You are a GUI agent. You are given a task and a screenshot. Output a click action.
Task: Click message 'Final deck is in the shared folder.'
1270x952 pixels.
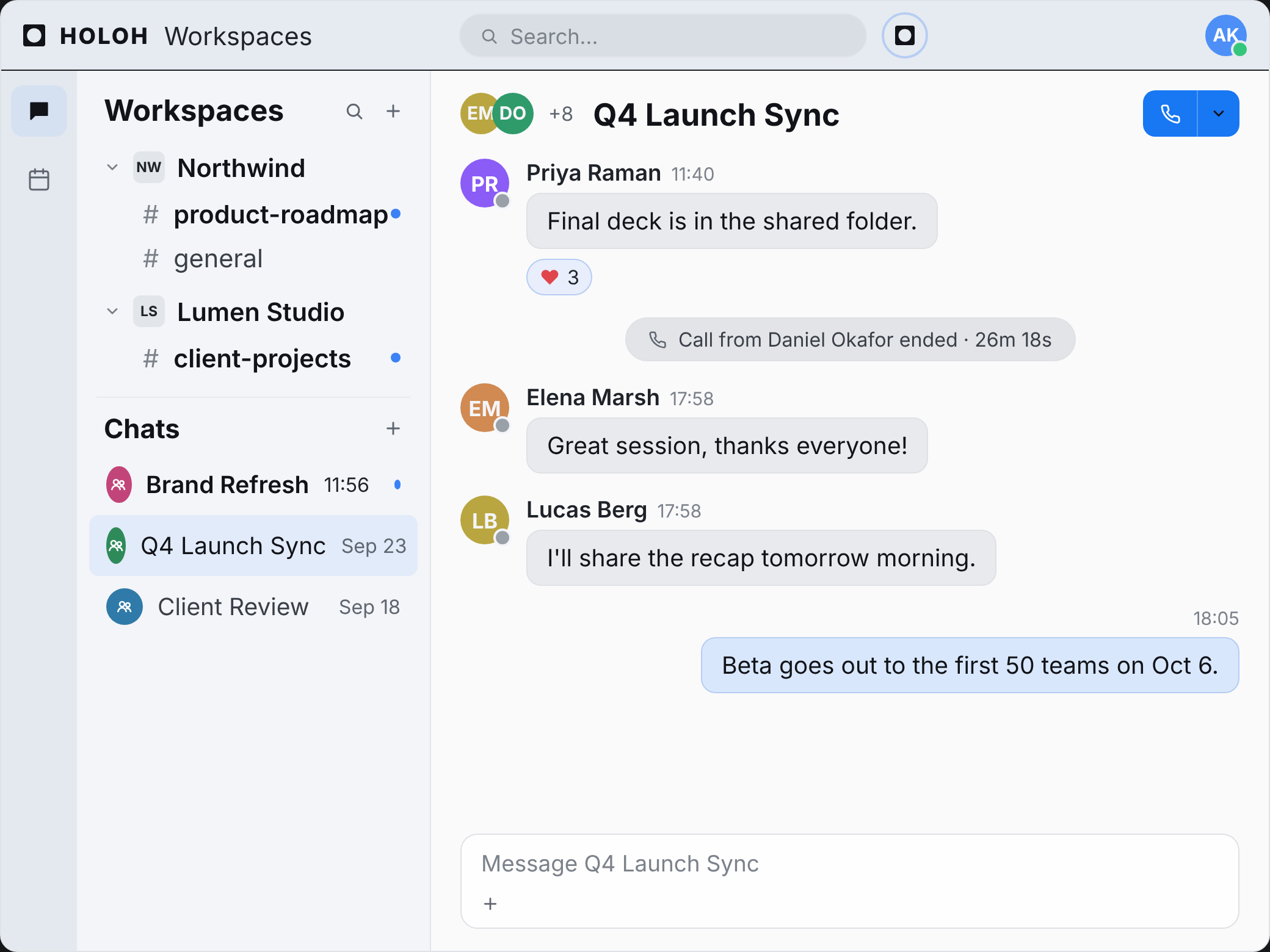click(732, 221)
